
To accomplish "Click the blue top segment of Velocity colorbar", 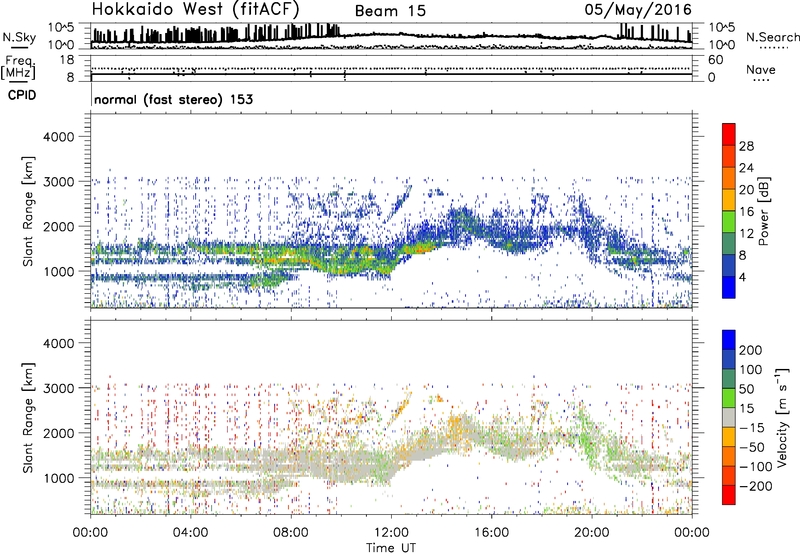I will pos(729,340).
